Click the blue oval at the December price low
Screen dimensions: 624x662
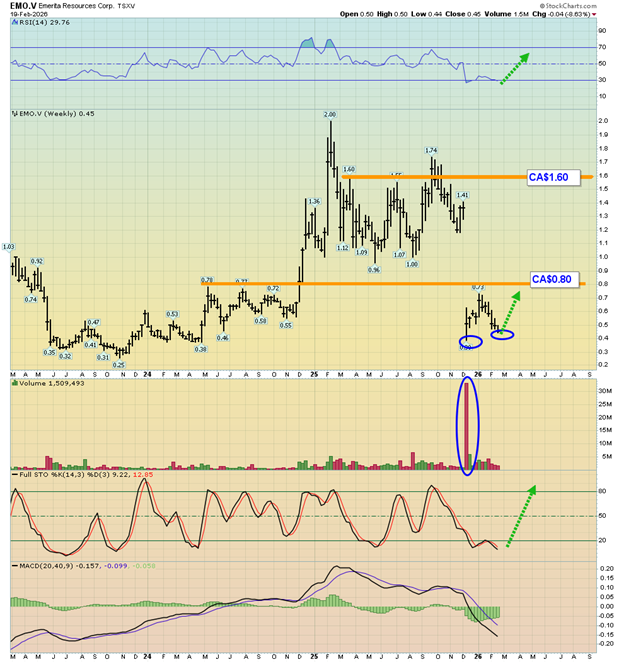pyautogui.click(x=470, y=342)
